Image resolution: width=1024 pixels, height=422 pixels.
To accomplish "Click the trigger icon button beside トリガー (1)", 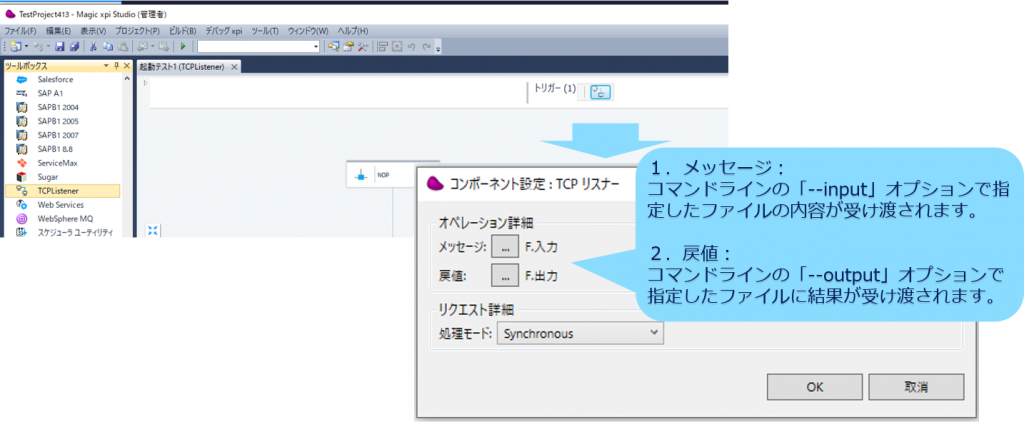I will coord(600,92).
